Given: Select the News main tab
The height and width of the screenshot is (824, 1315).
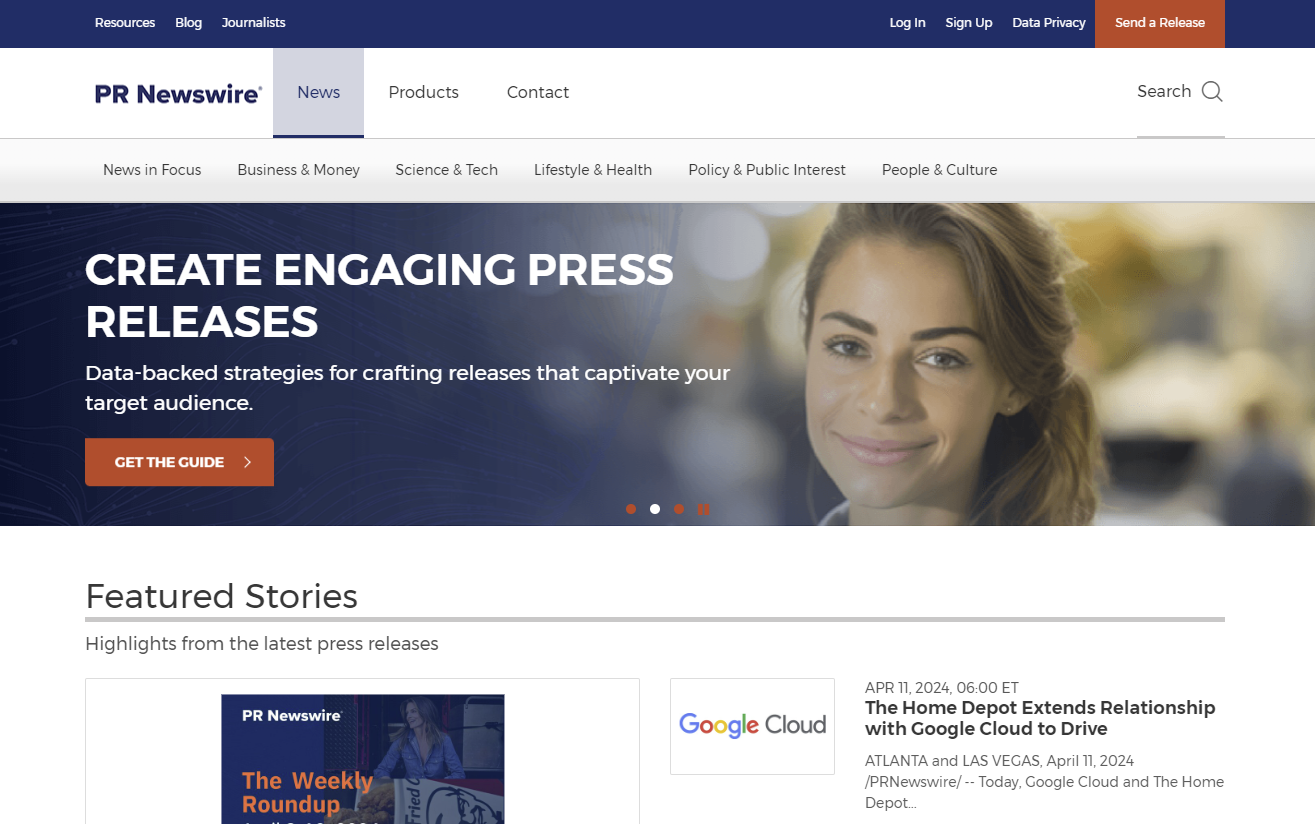Looking at the screenshot, I should (318, 93).
